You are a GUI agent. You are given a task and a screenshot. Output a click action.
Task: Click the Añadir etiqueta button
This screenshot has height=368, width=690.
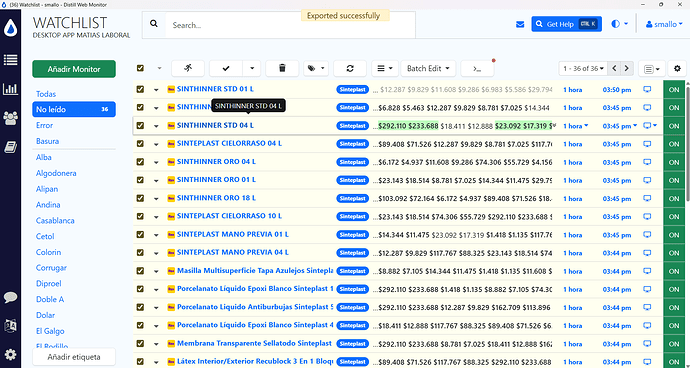coord(74,357)
